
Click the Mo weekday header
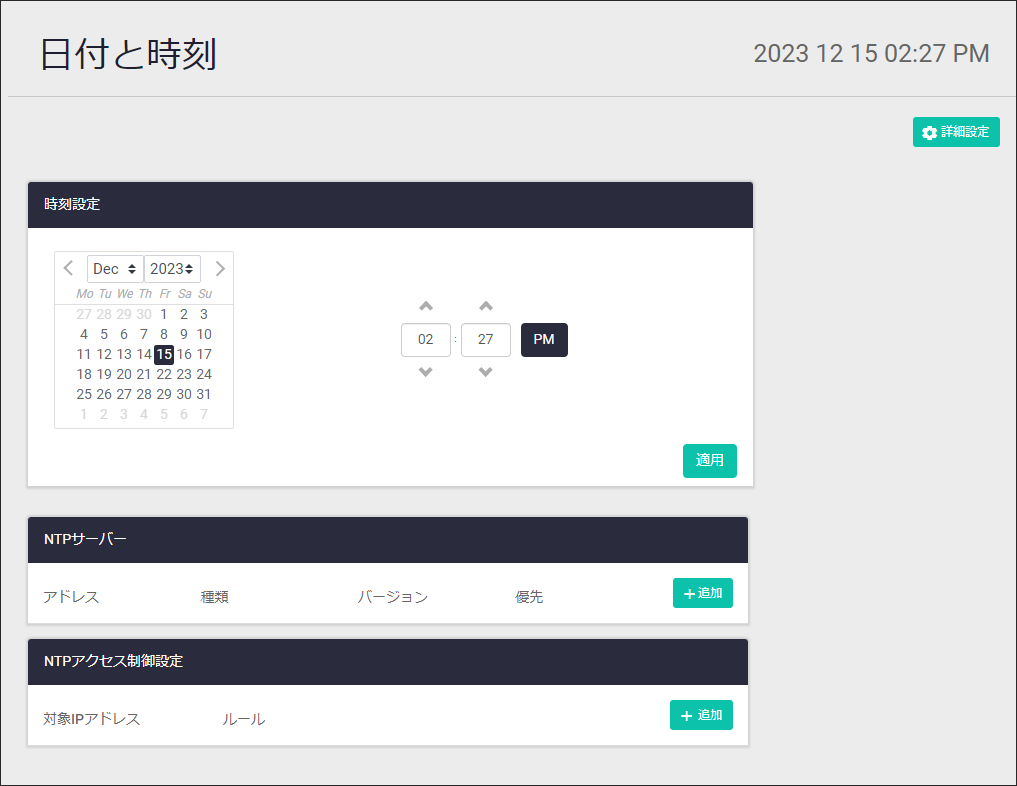coord(84,294)
